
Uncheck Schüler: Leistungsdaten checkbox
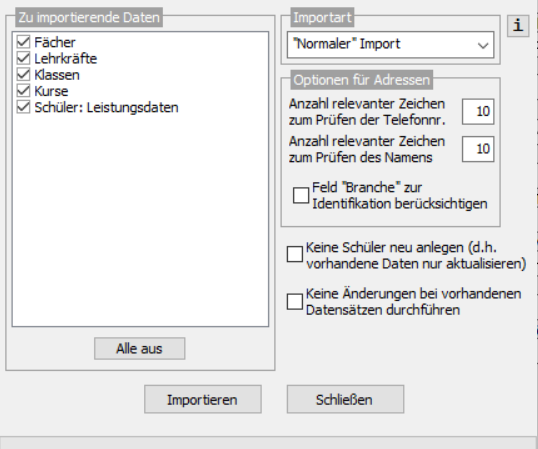[x=23, y=107]
